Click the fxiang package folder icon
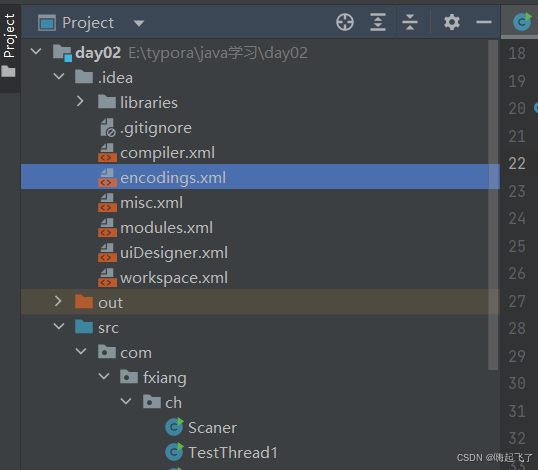 tap(129, 376)
